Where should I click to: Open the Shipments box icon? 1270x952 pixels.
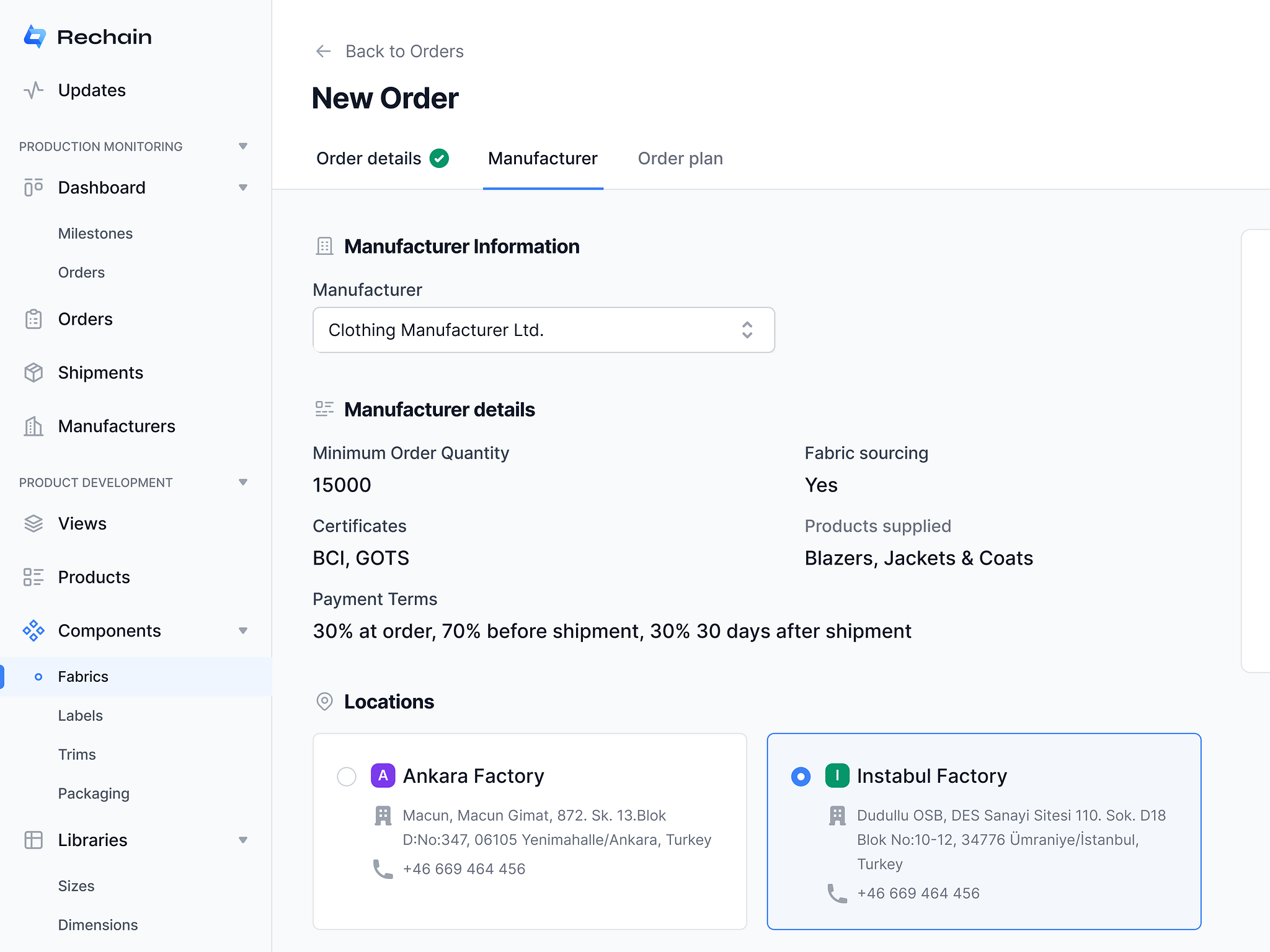click(x=34, y=372)
